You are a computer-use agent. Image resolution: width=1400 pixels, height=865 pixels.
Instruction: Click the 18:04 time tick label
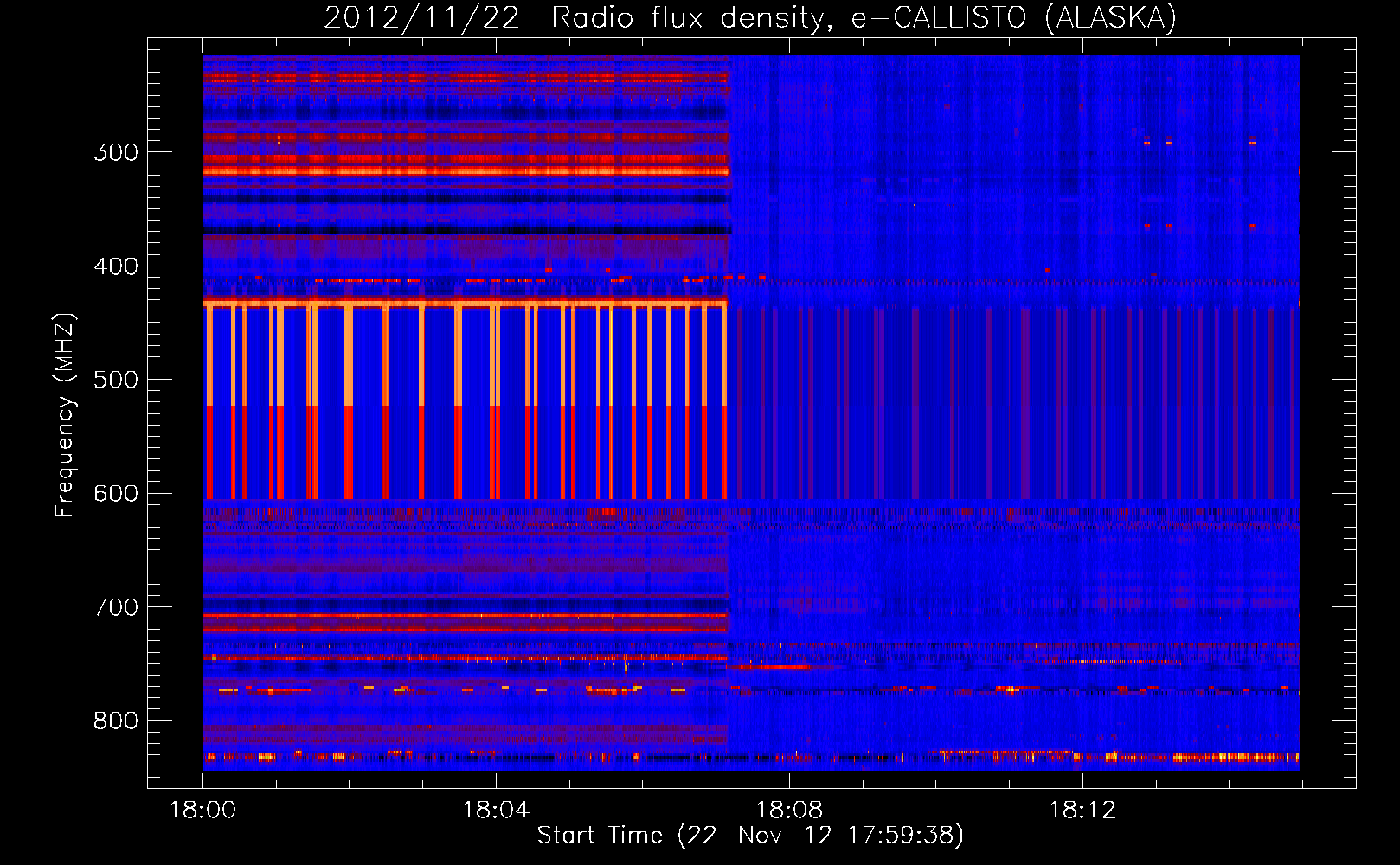click(496, 811)
